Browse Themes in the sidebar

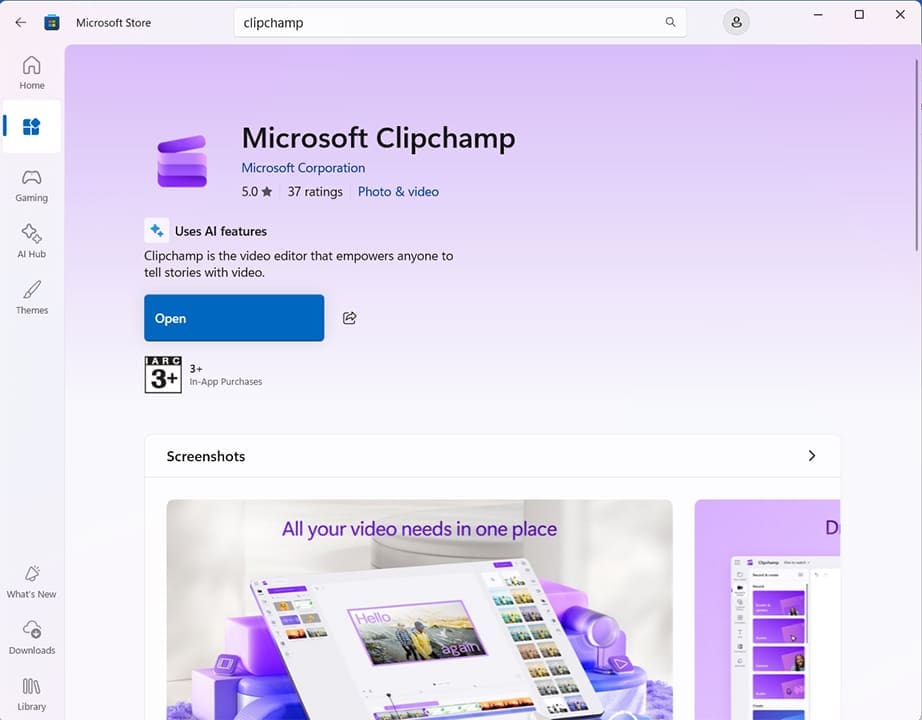click(31, 295)
